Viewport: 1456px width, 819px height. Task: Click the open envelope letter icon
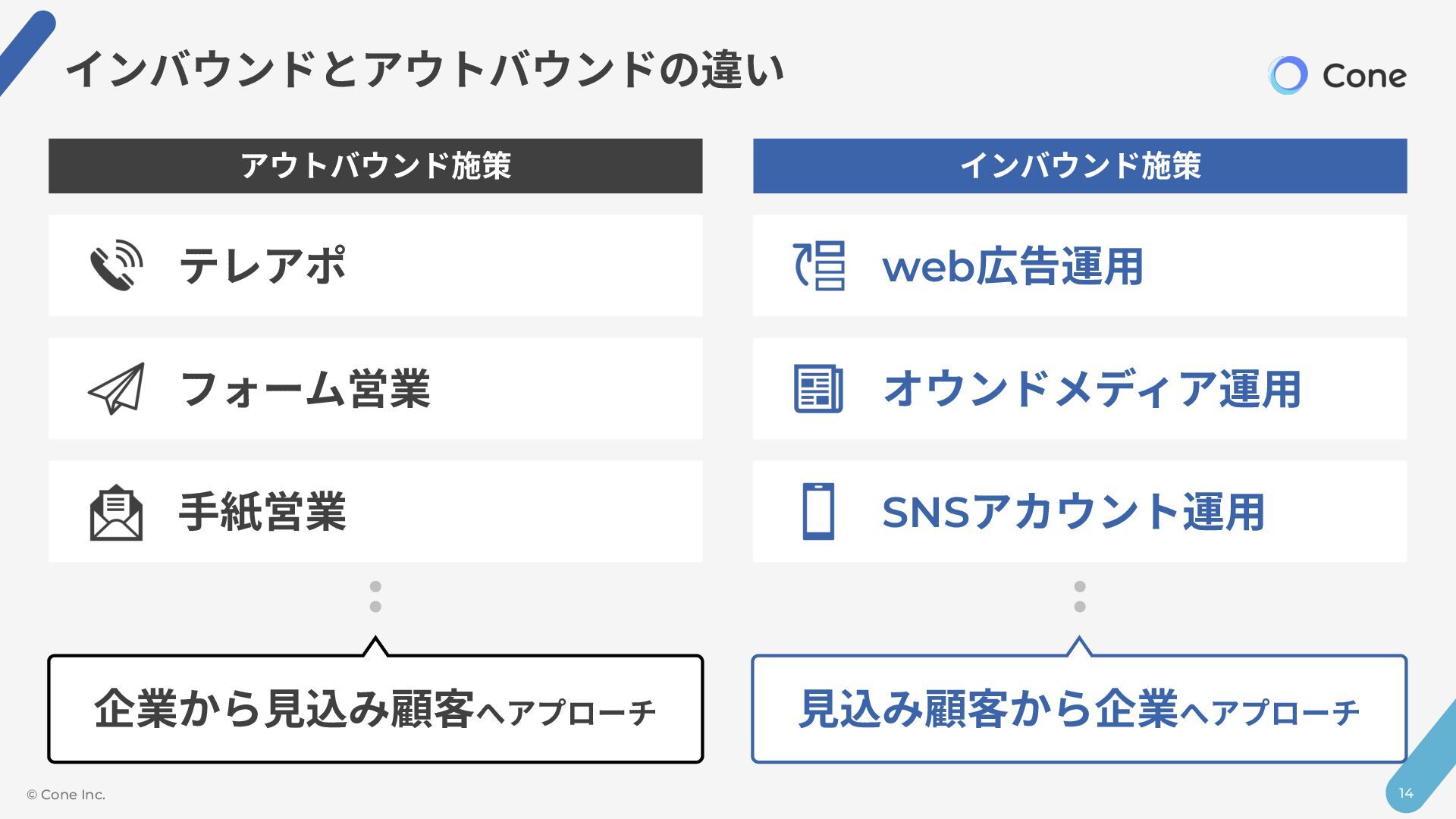116,513
